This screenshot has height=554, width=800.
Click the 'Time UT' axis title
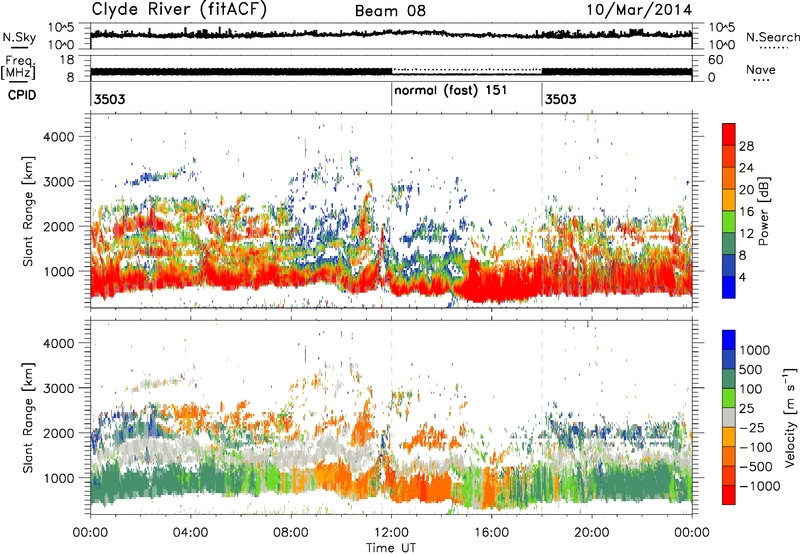pos(391,548)
